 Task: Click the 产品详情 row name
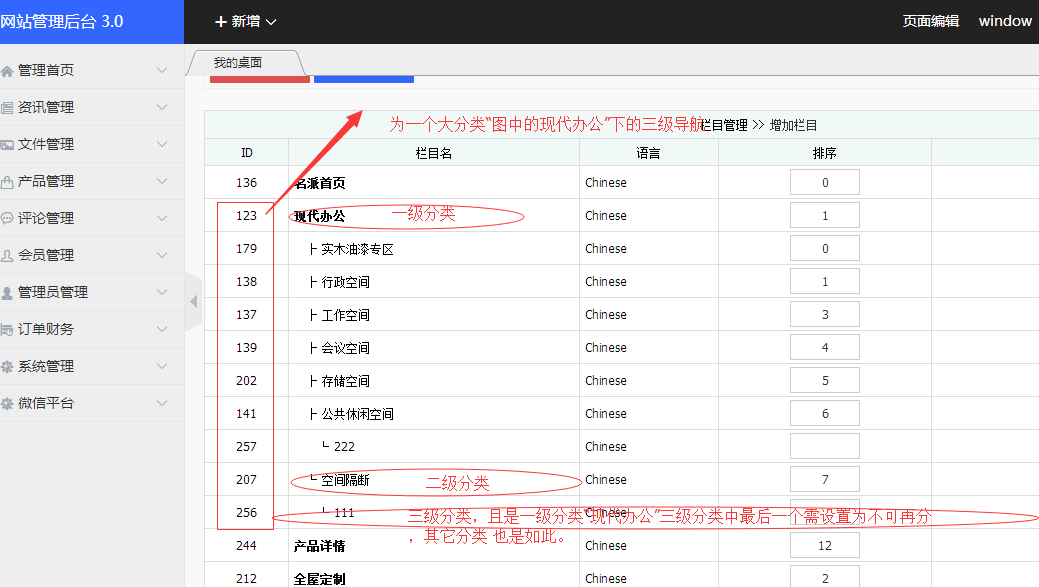319,546
